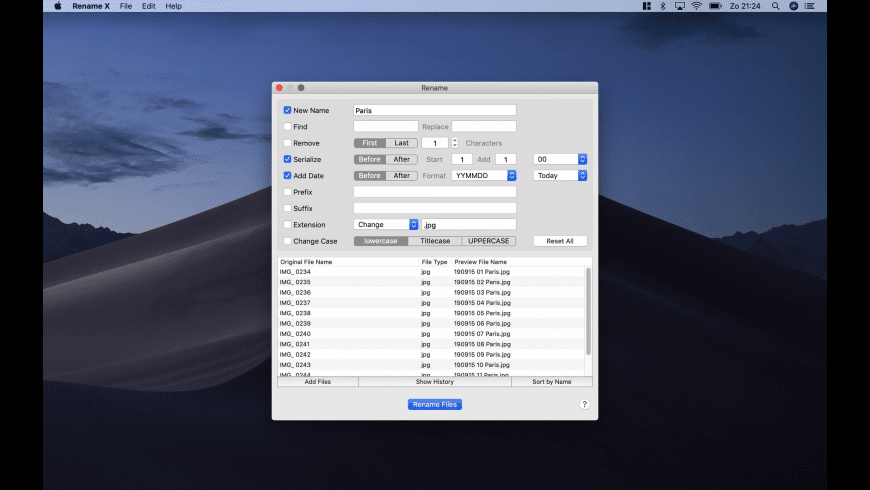Click the window layout menu bar icon
Viewport: 870px width, 490px height.
point(646,6)
